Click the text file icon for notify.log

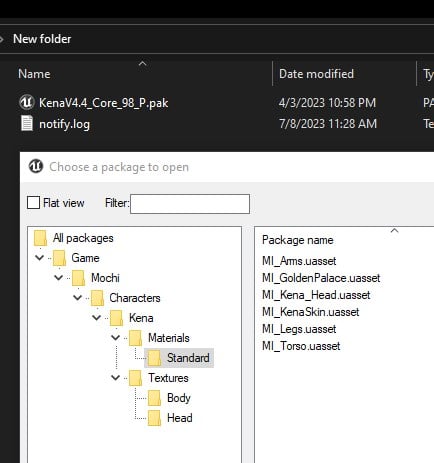(27, 123)
